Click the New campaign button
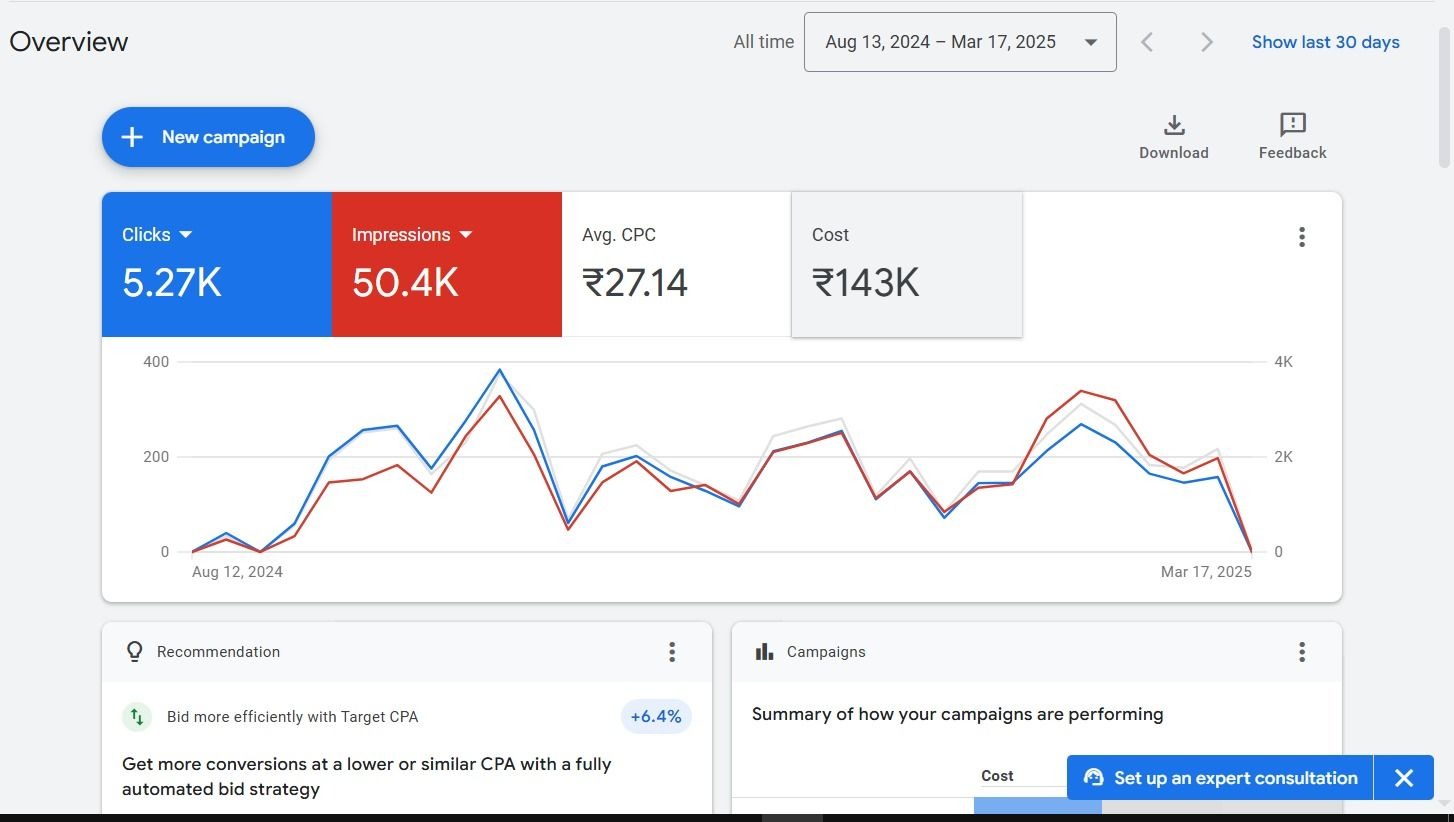The image size is (1454, 822). [x=208, y=137]
